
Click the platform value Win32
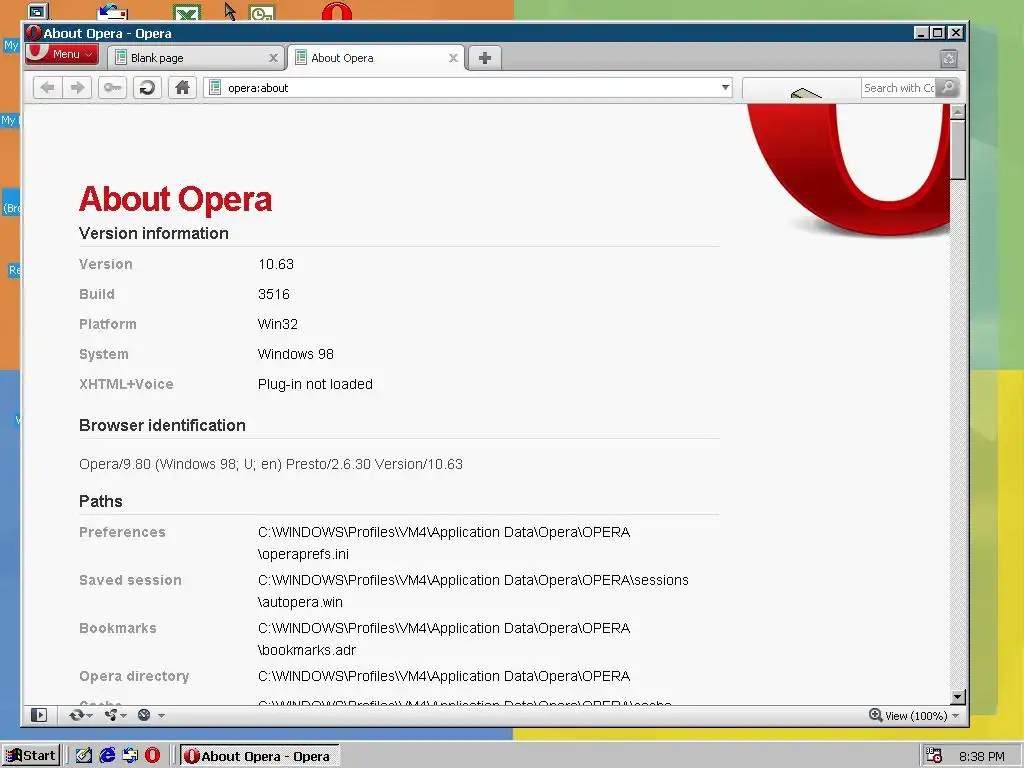click(278, 325)
